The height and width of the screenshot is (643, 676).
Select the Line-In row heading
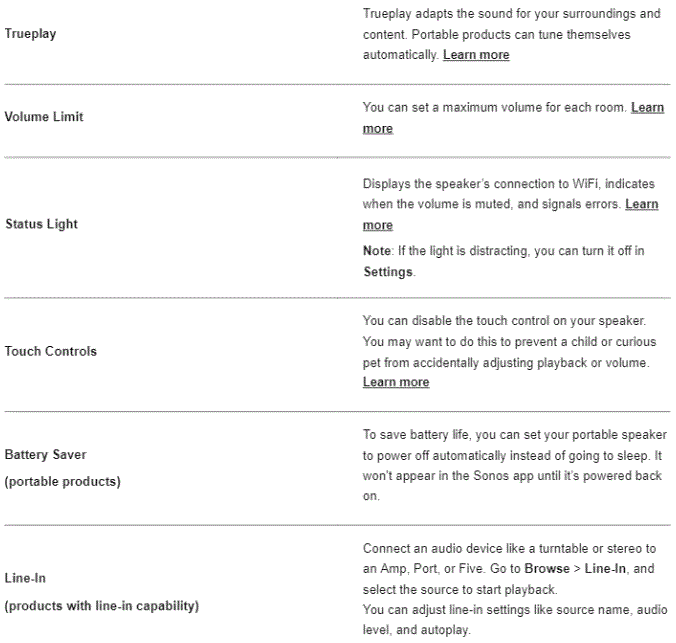pyautogui.click(x=25, y=578)
